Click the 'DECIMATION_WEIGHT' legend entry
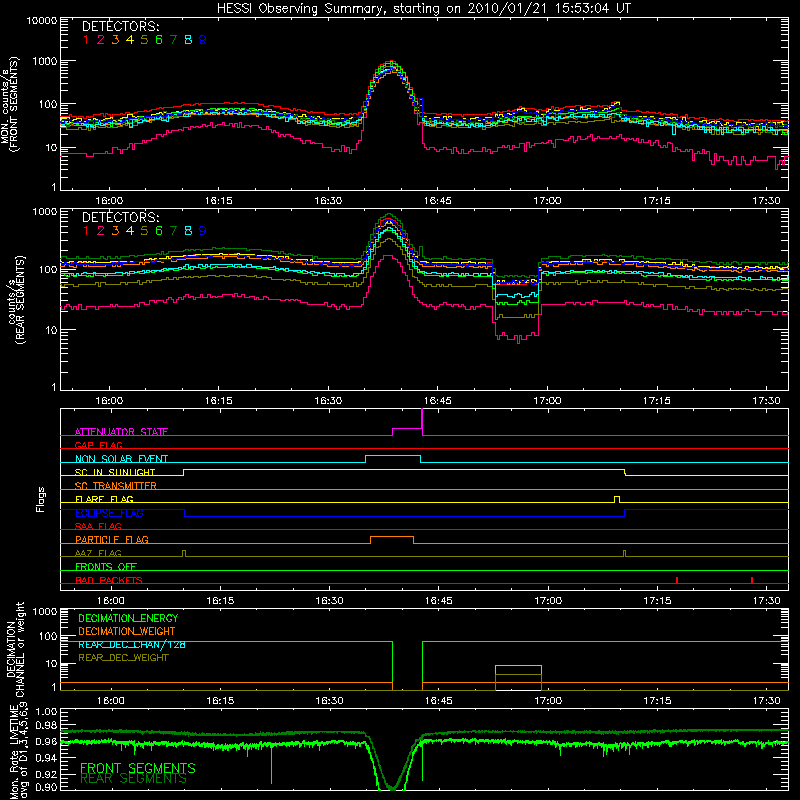The width and height of the screenshot is (800, 800). point(127,631)
